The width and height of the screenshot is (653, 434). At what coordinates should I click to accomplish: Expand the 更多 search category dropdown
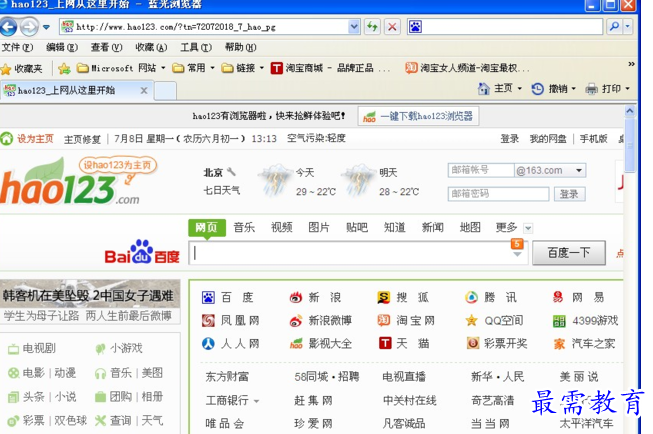coord(528,228)
